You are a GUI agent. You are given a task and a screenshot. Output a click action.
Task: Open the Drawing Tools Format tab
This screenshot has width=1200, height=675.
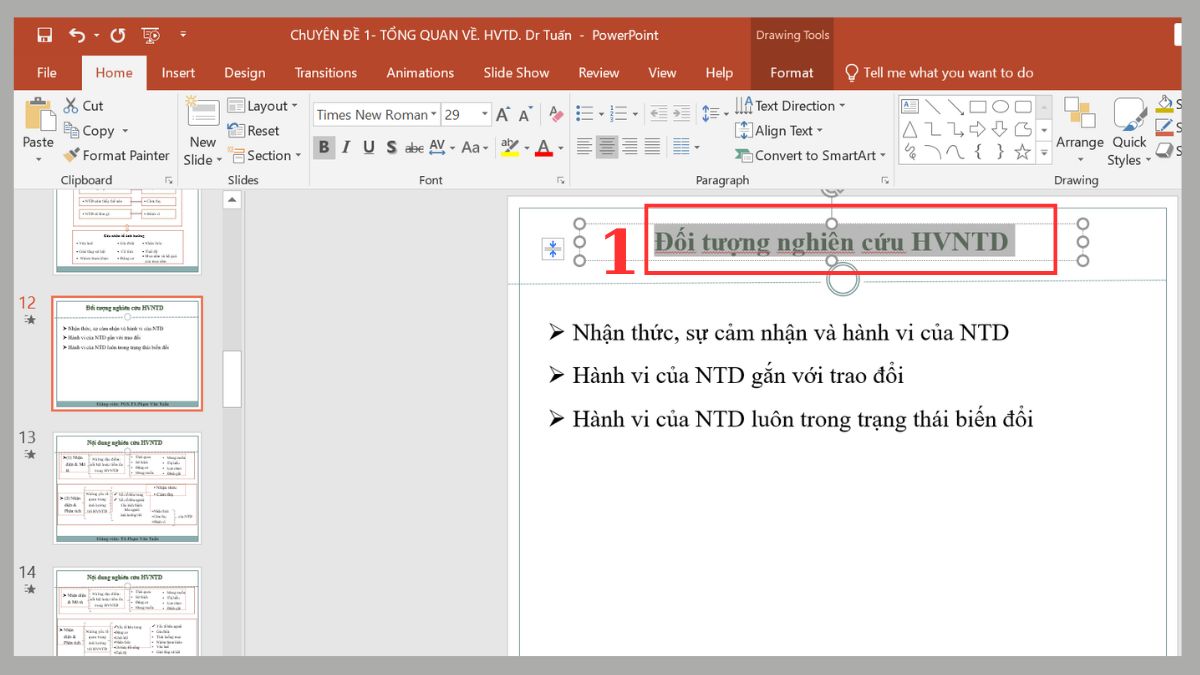792,72
